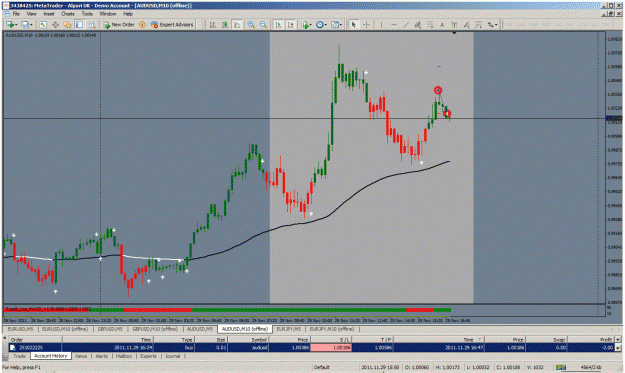Click the Zoom In magnifier icon

251,25
